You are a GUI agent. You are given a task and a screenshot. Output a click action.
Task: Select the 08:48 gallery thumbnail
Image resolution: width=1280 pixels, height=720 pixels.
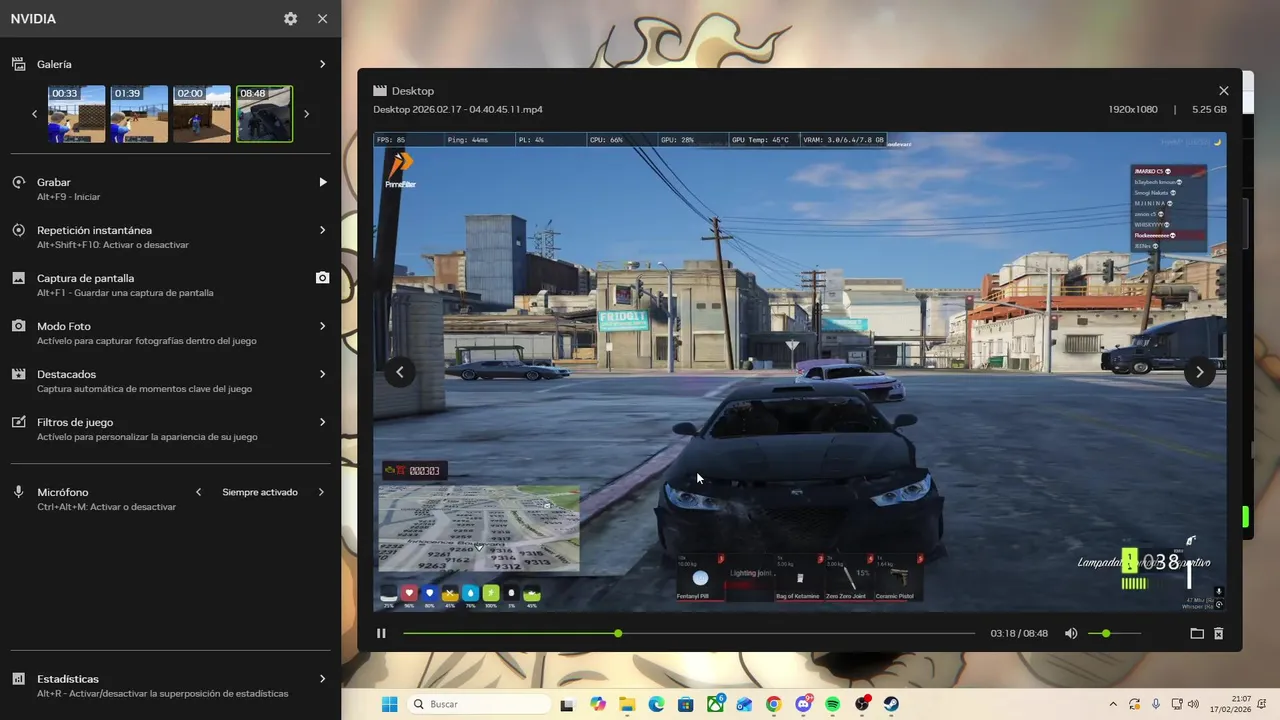coord(264,114)
